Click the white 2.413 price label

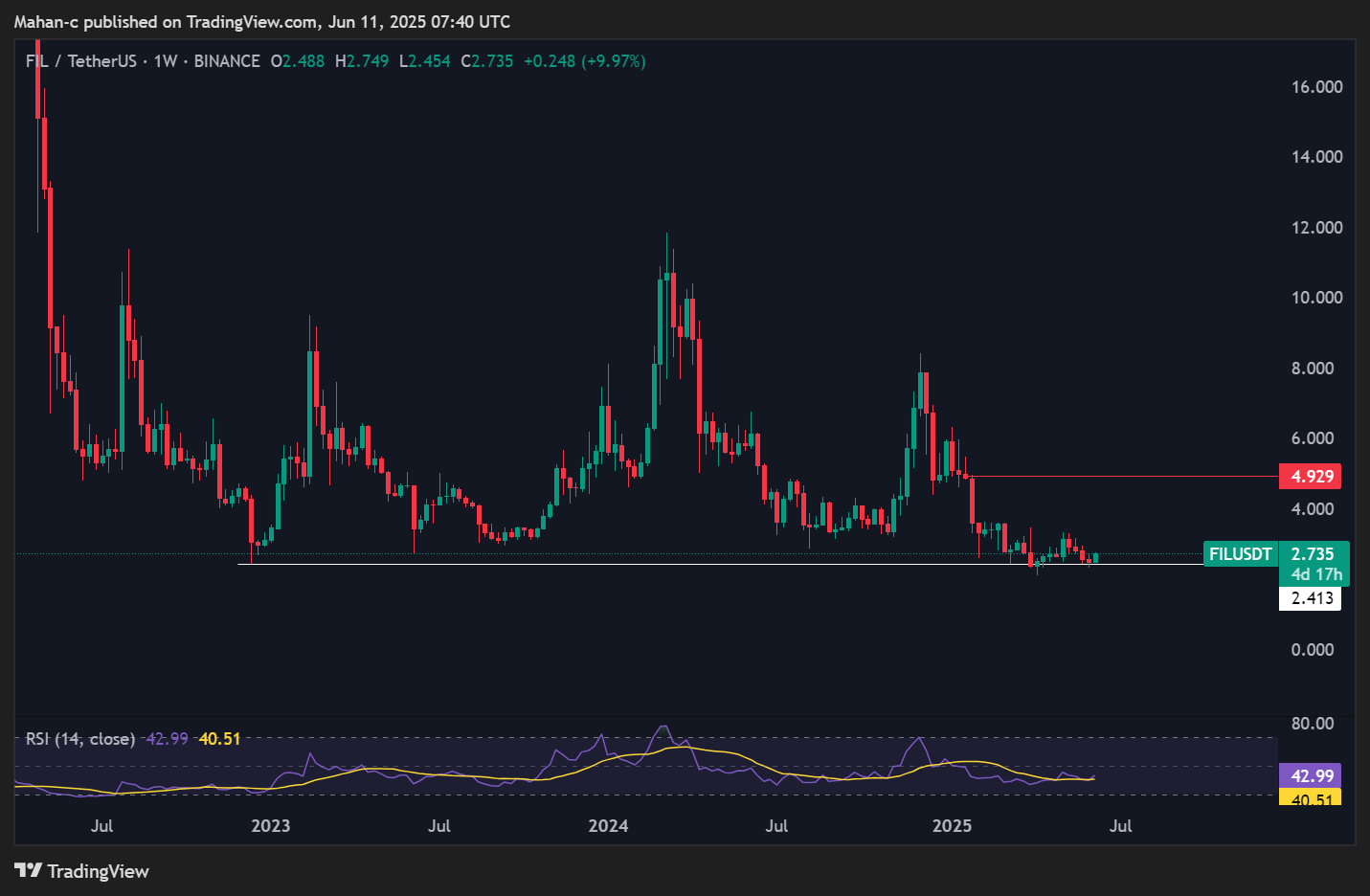coord(1311,598)
